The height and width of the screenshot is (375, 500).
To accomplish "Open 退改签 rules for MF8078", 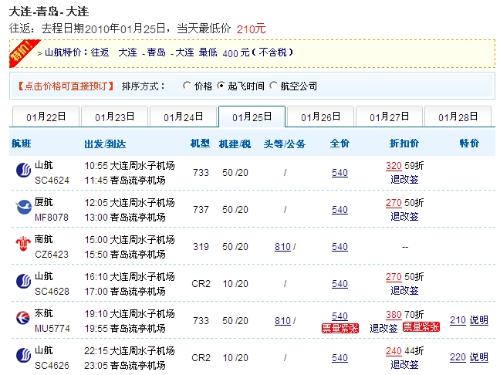I will [404, 217].
